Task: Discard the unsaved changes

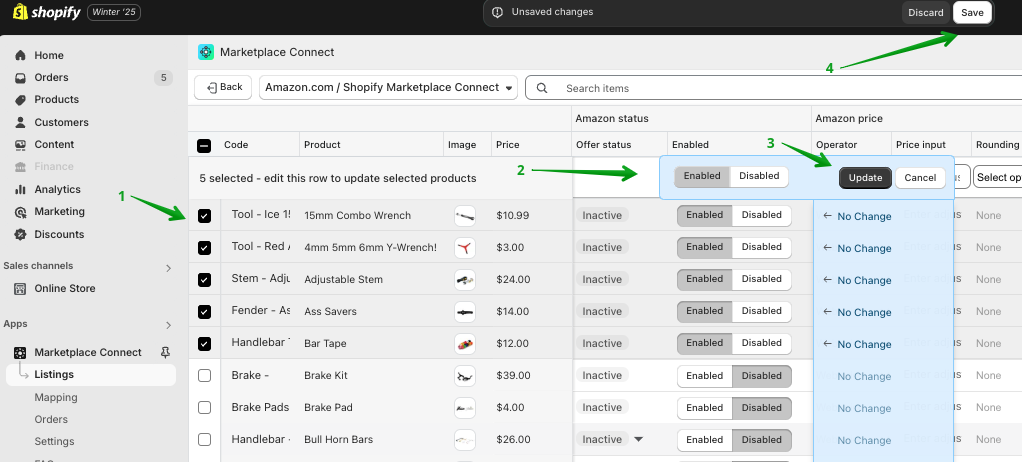Action: click(926, 12)
